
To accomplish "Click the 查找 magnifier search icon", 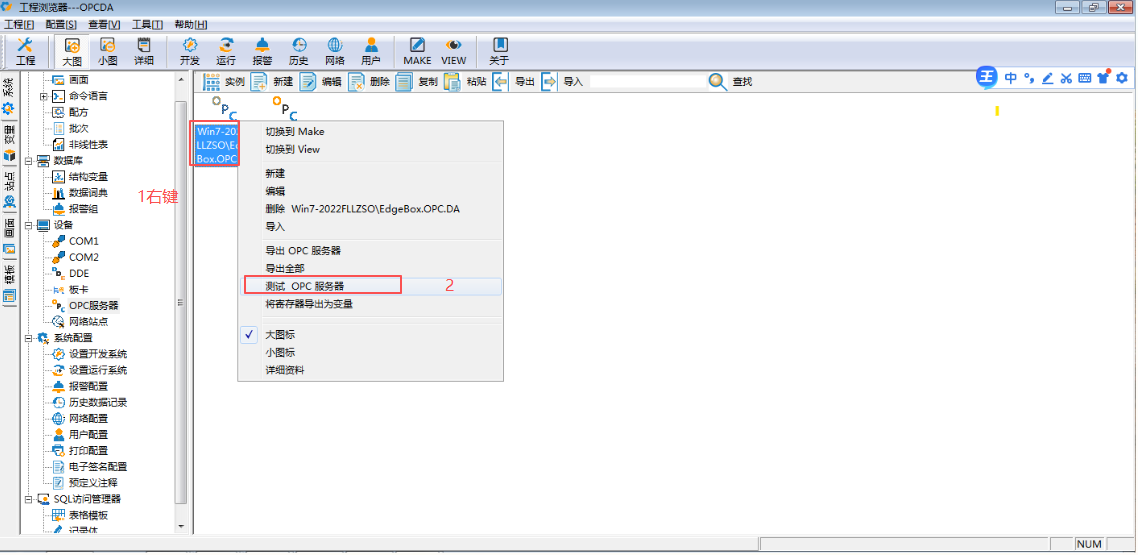I will pos(718,82).
